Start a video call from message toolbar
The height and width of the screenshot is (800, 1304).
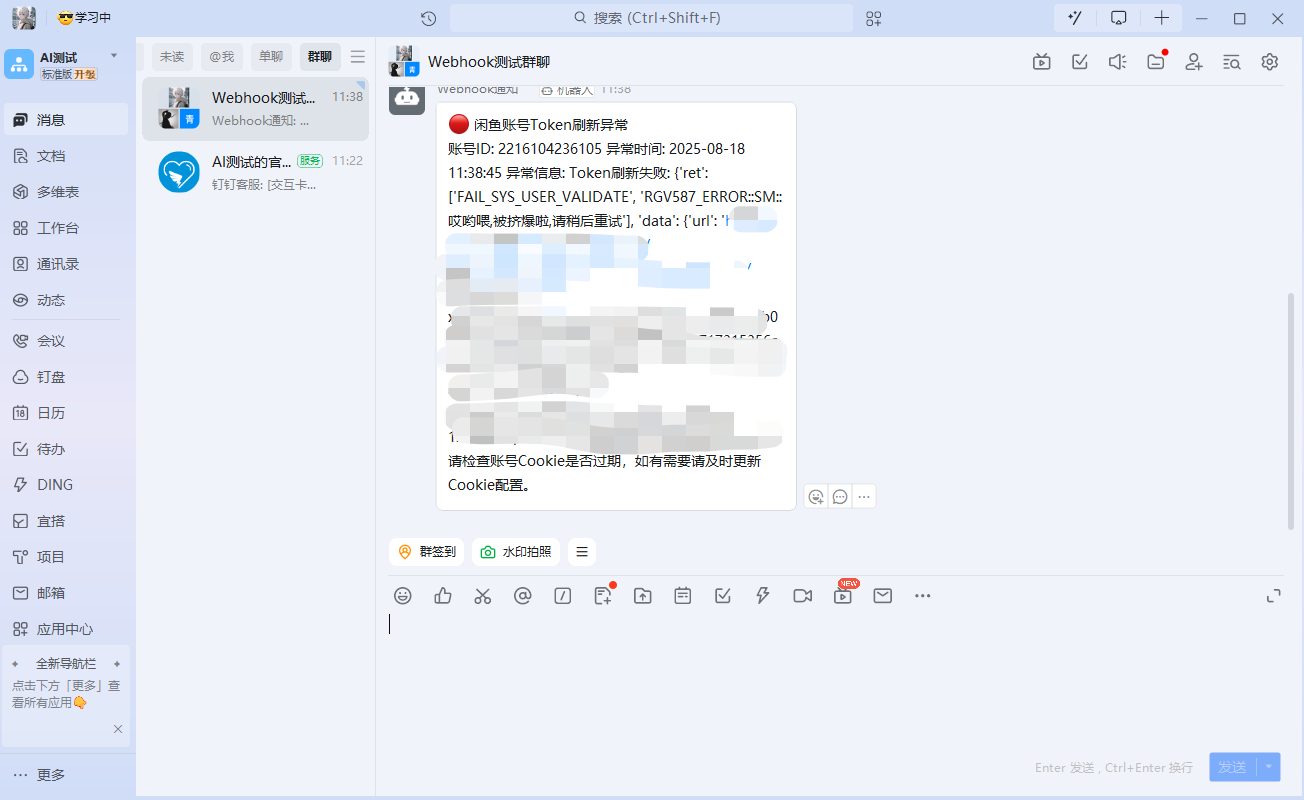(802, 596)
